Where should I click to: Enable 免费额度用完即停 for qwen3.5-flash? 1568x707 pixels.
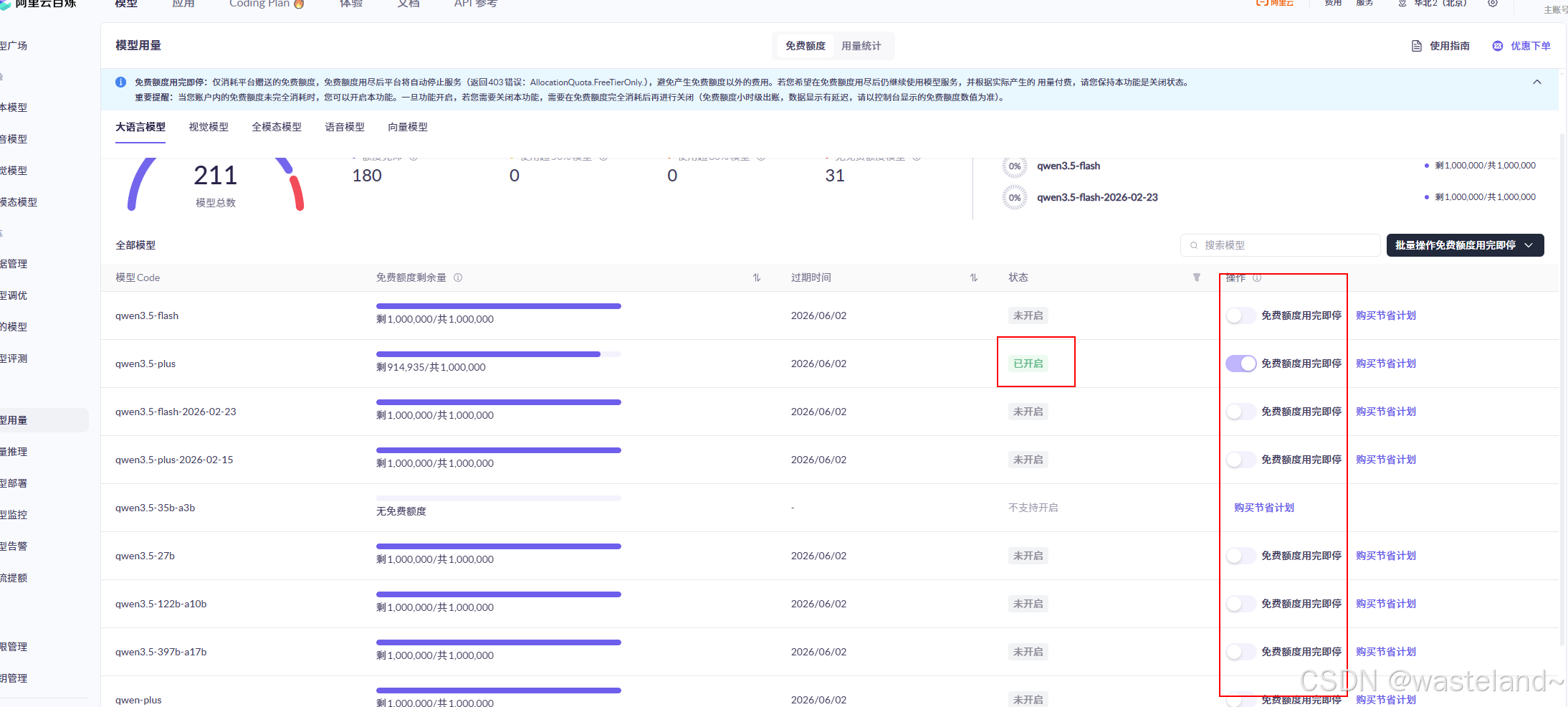coord(1240,315)
